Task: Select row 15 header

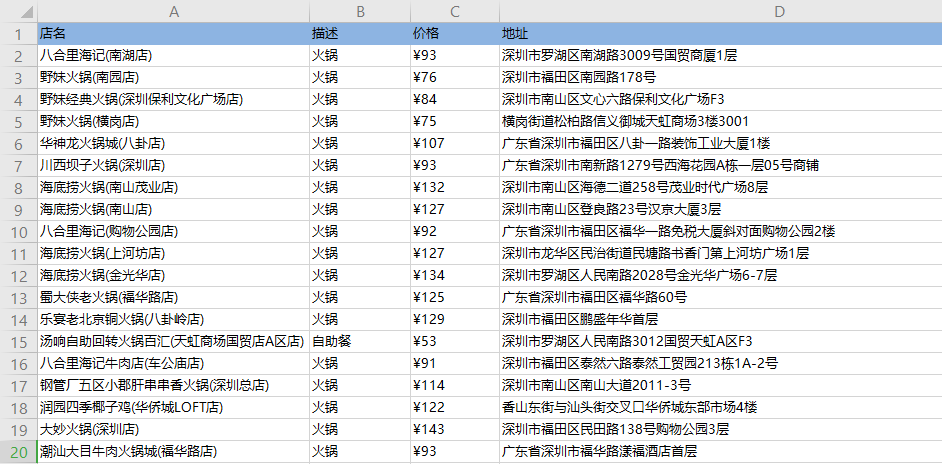Action: pos(19,342)
